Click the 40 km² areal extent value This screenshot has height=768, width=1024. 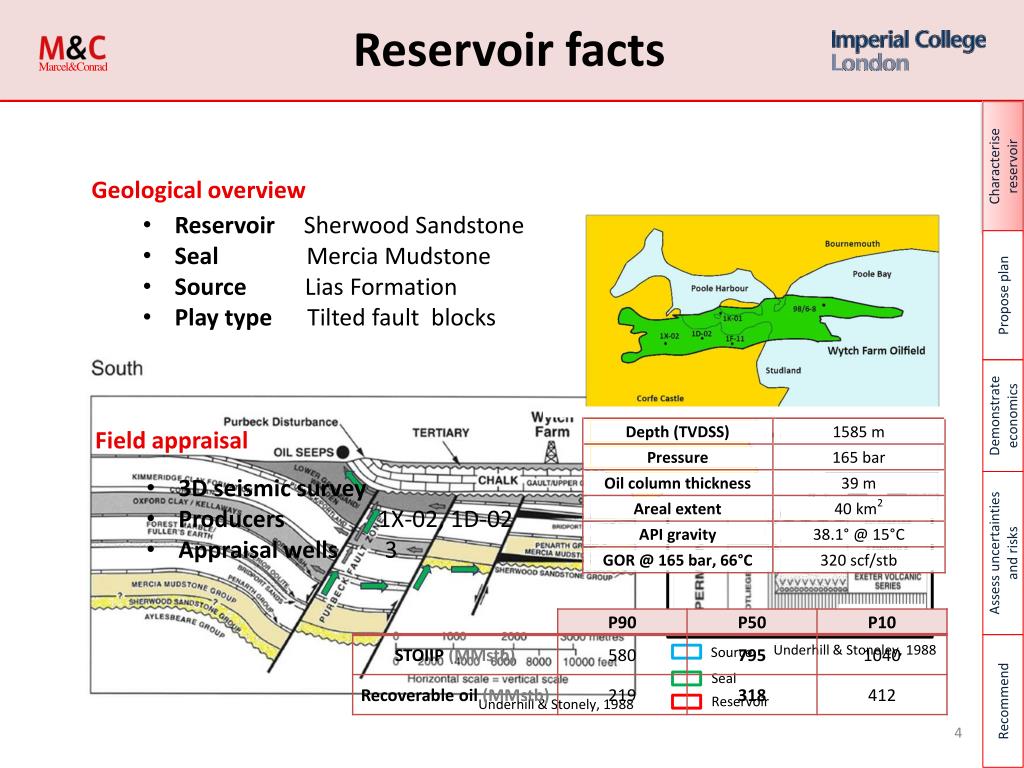pyautogui.click(x=859, y=509)
